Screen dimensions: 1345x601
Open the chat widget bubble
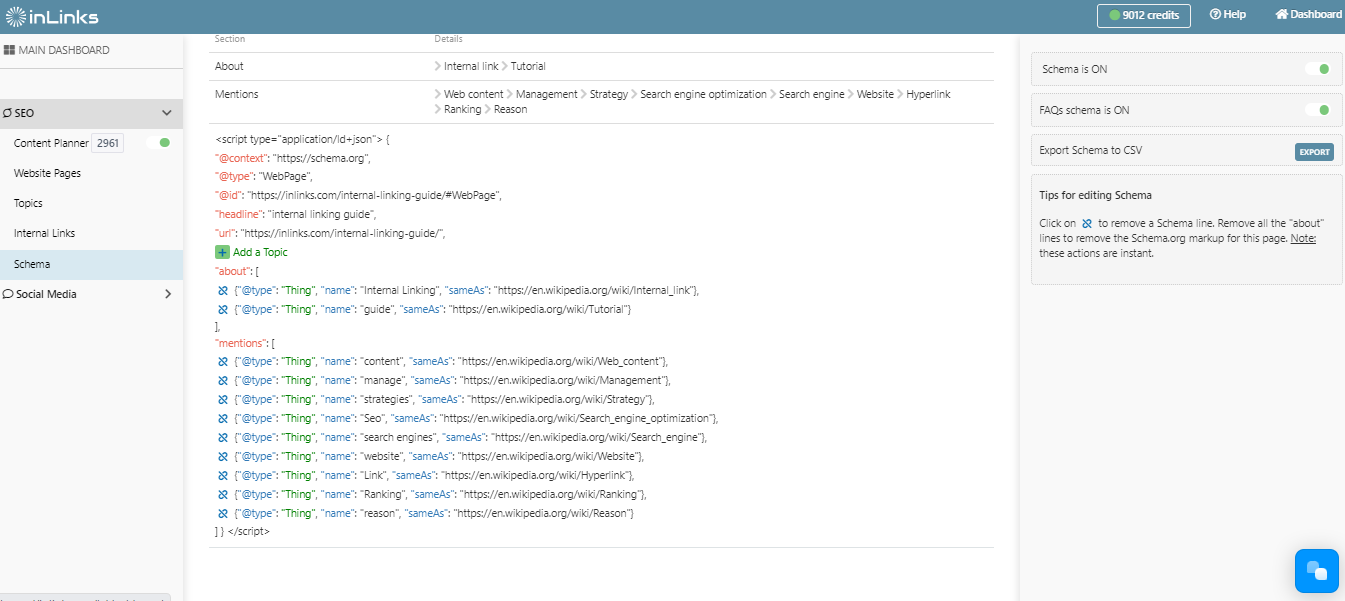(1317, 571)
